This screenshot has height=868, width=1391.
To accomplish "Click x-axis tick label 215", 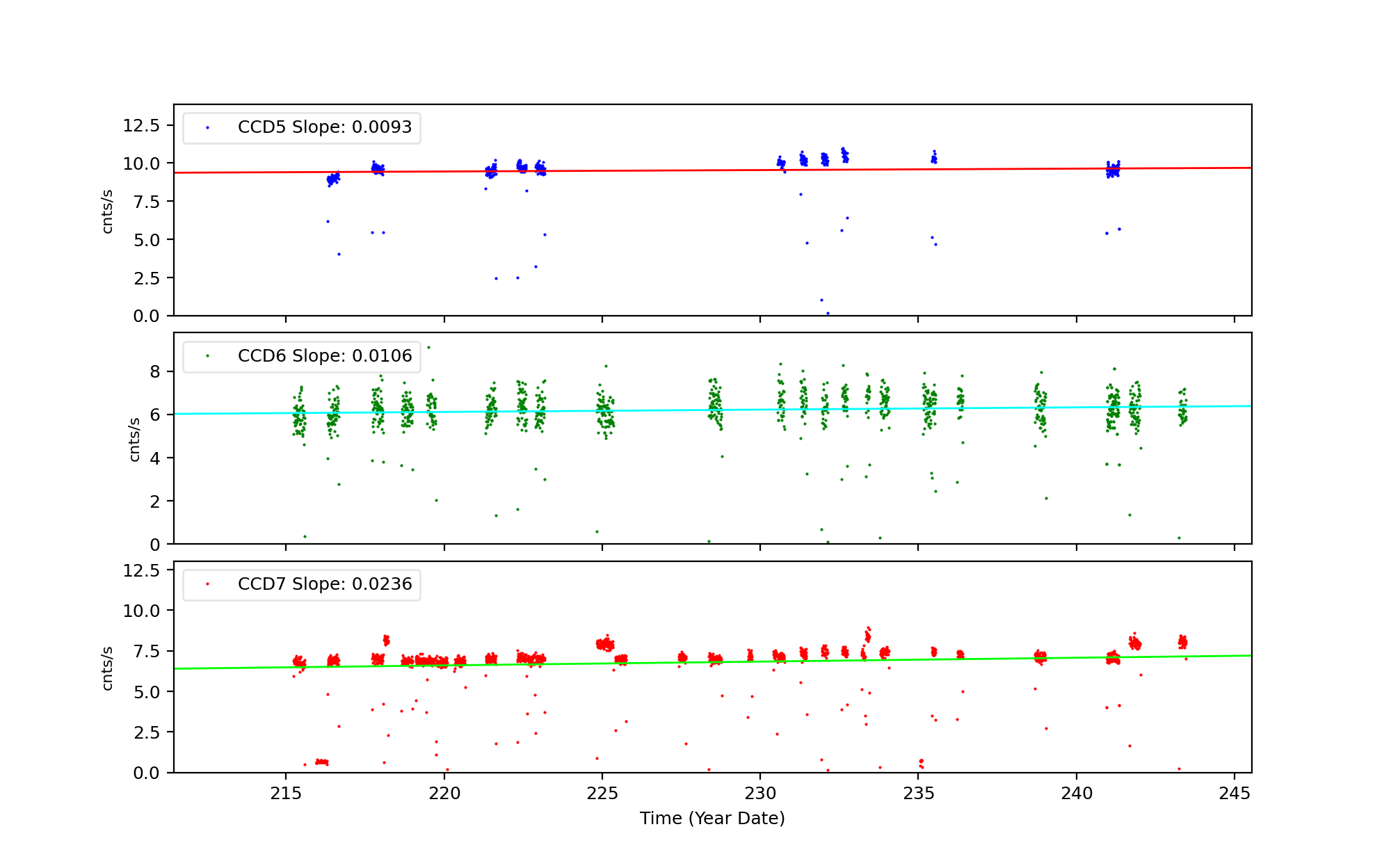I will [x=285, y=794].
